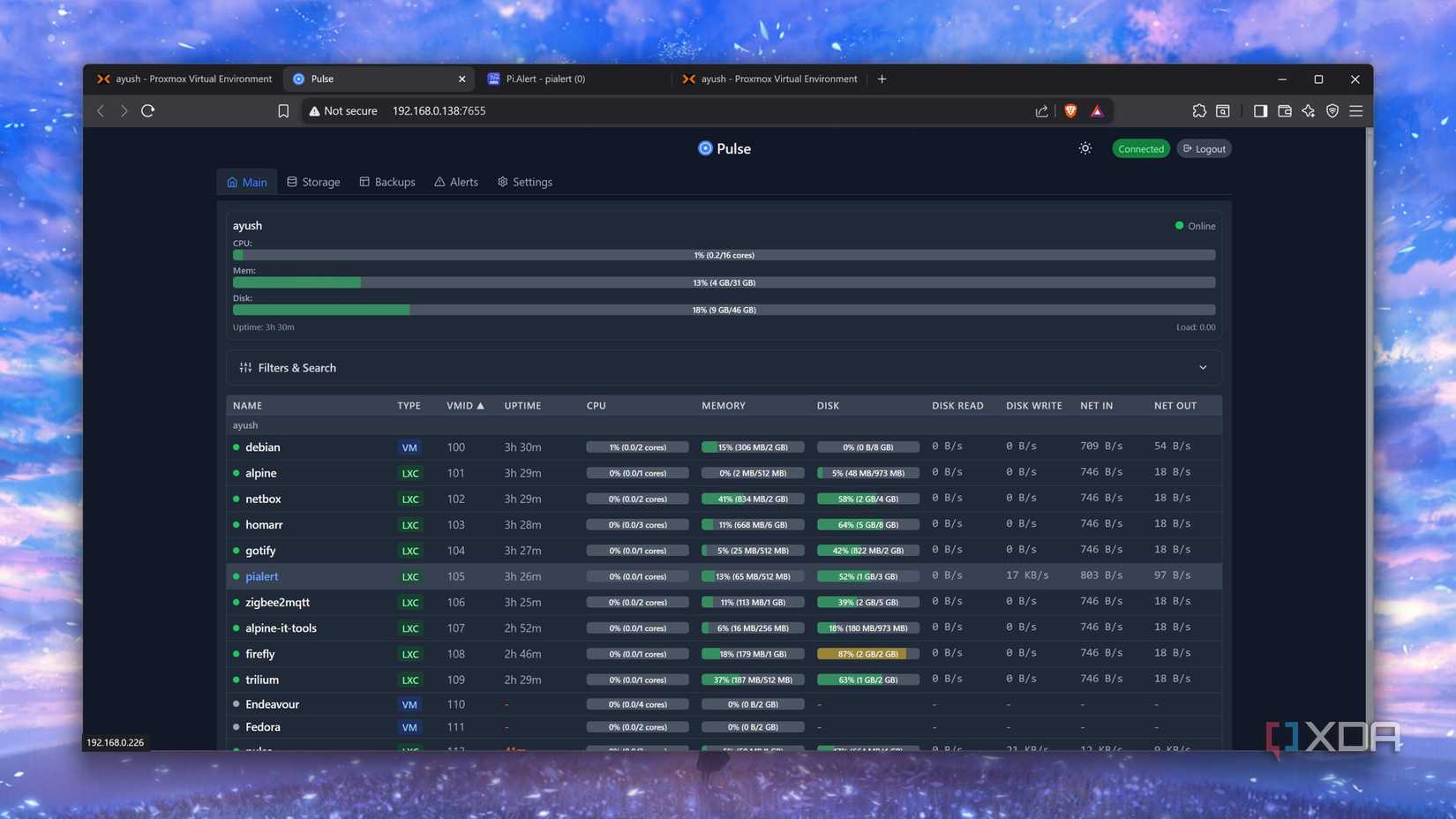Switch to the Storage tab

[312, 182]
